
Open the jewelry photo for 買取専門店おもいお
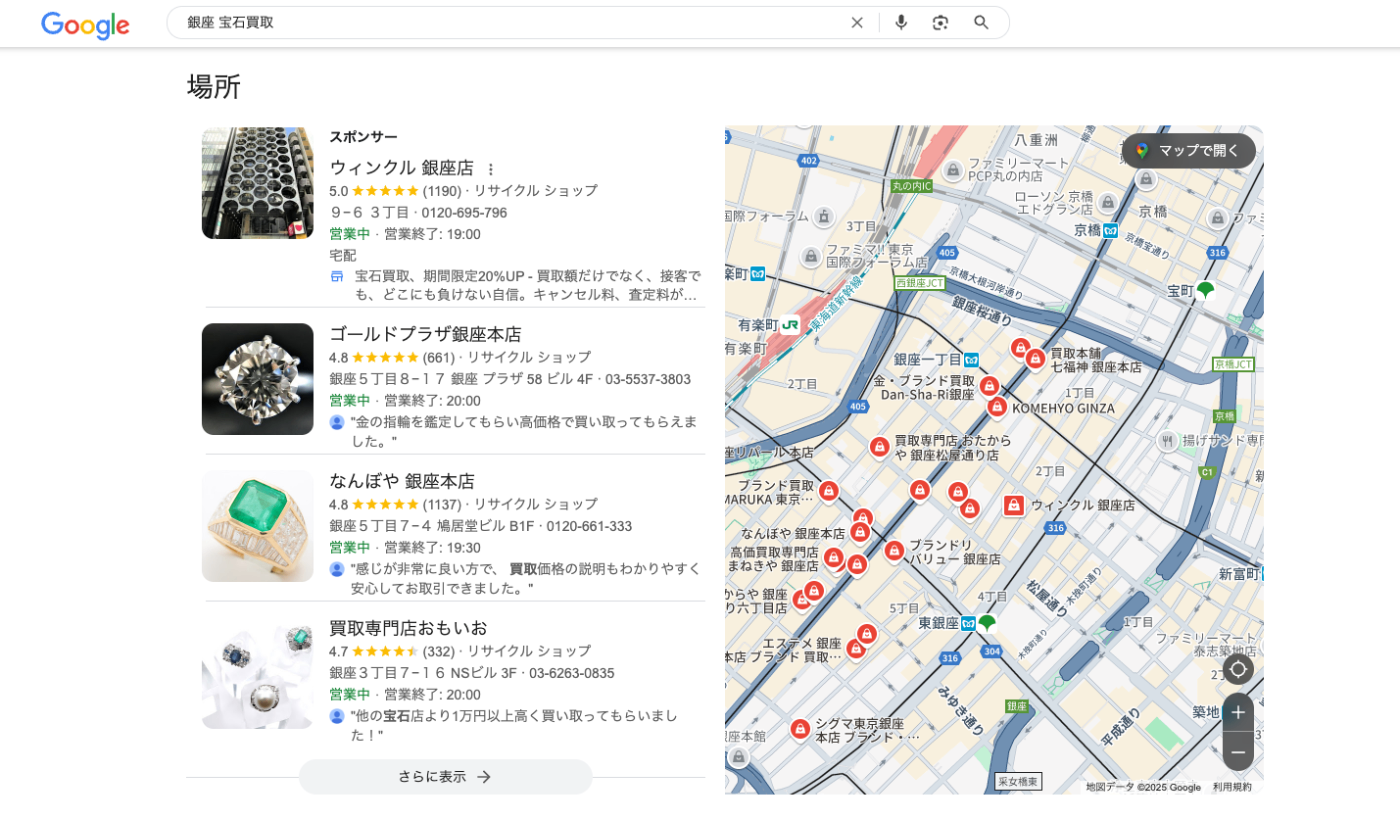pyautogui.click(x=257, y=673)
